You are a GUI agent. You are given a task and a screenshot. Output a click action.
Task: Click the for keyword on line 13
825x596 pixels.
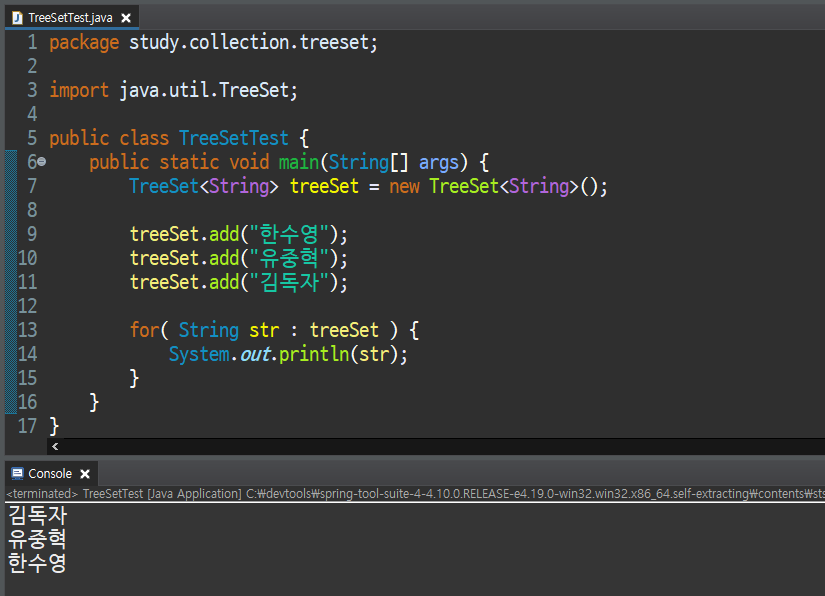click(144, 330)
